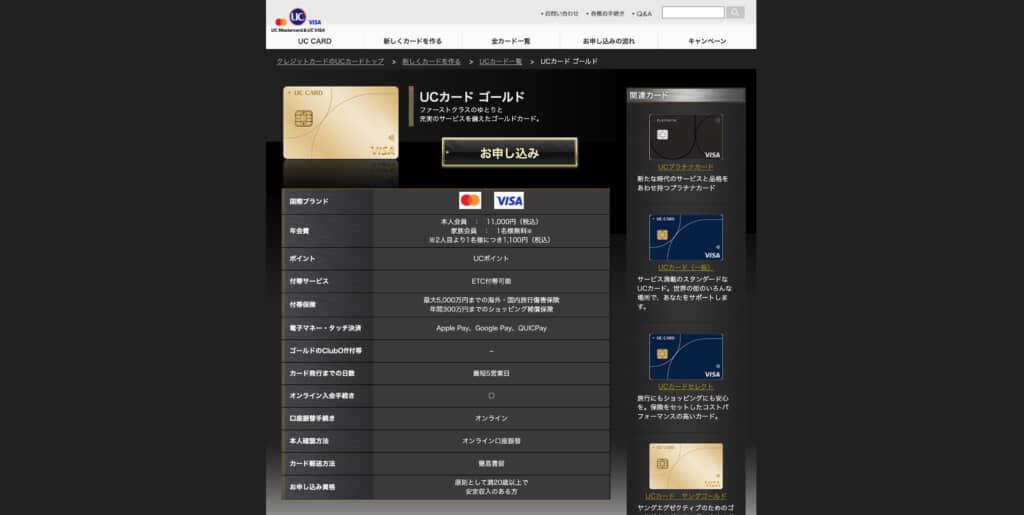The height and width of the screenshot is (515, 1024).
Task: Open the UC CARD nav tab
Action: (x=314, y=41)
